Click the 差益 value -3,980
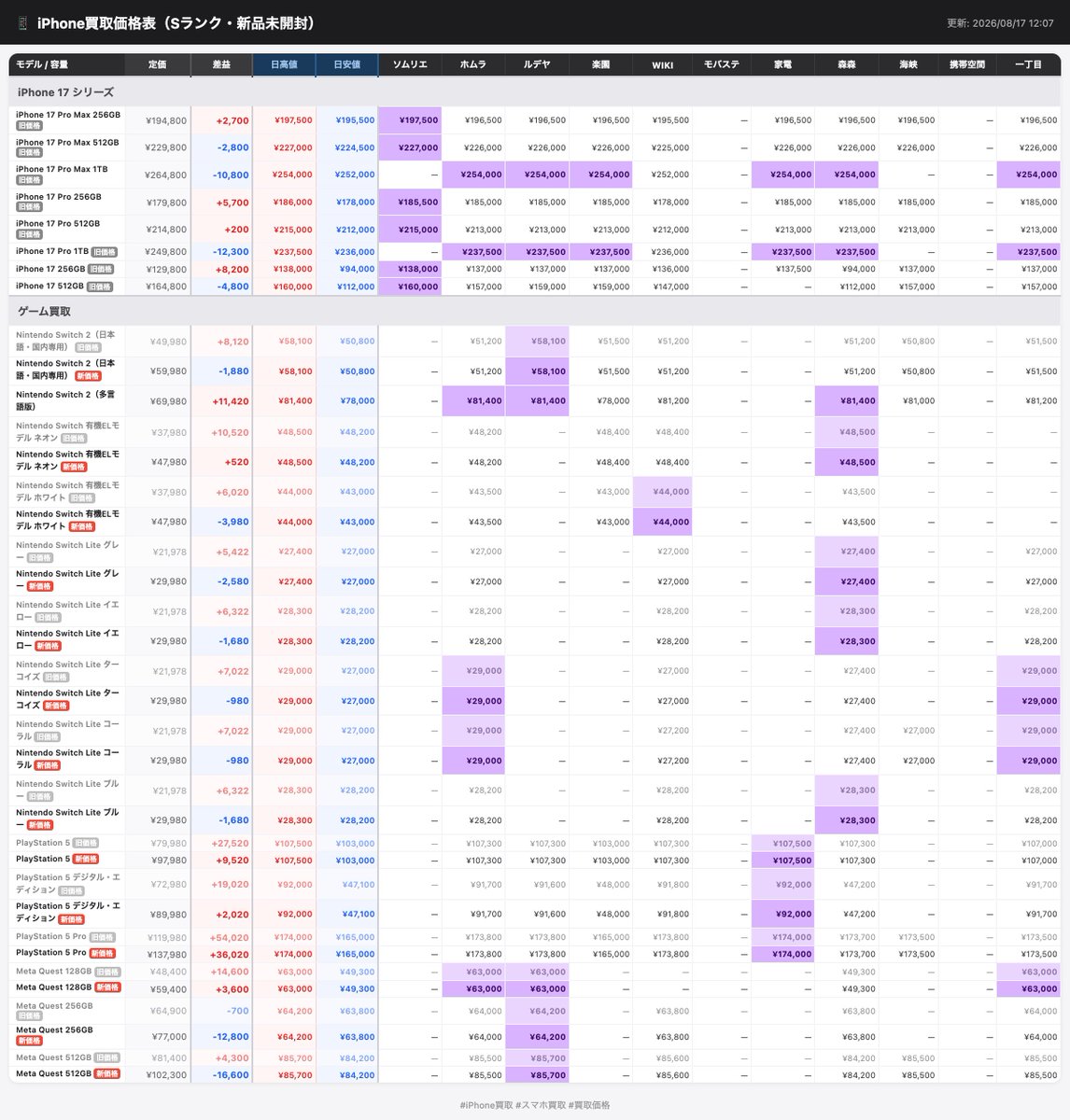 (233, 522)
